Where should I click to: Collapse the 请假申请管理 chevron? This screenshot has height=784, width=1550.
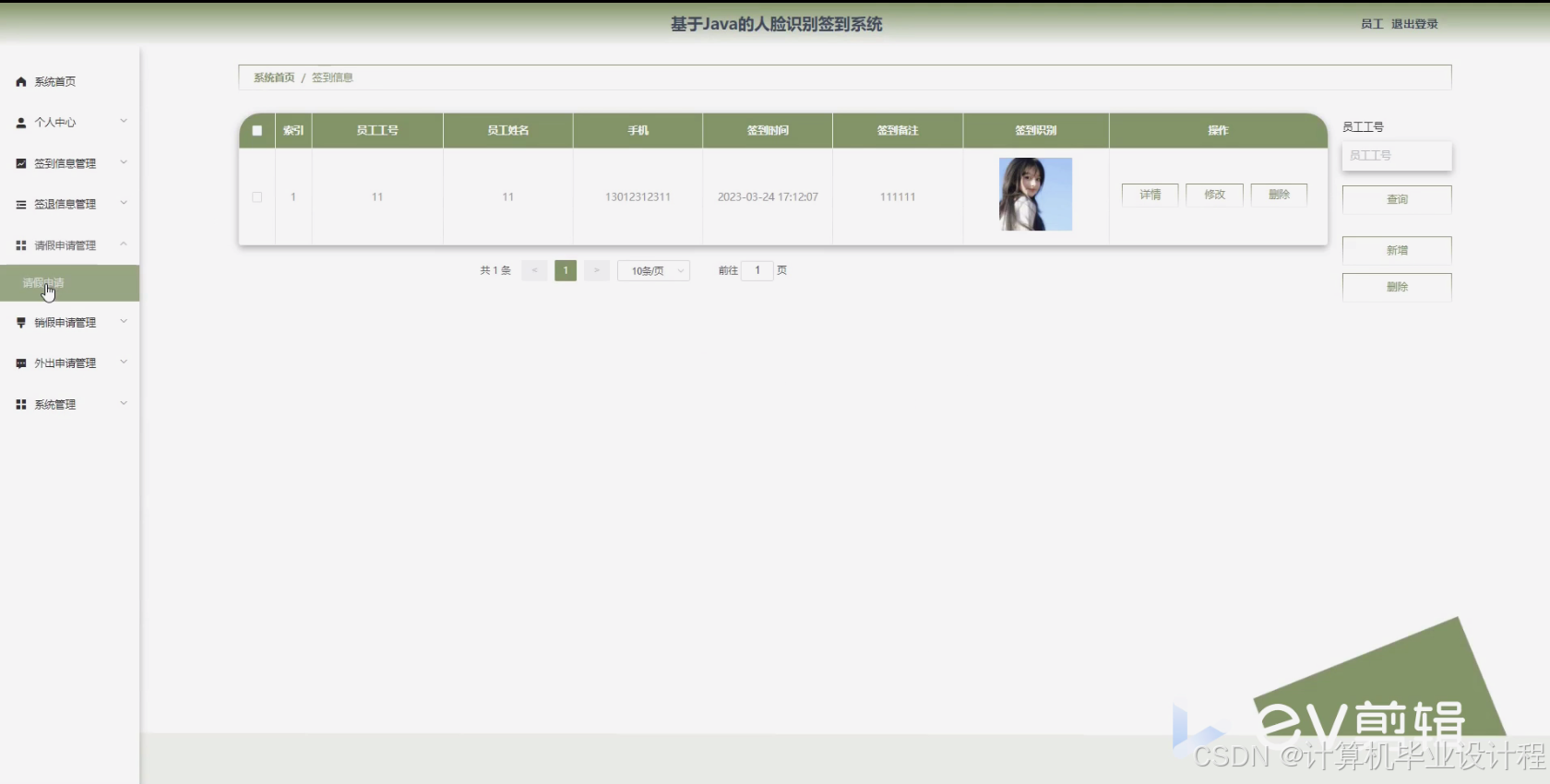tap(124, 244)
